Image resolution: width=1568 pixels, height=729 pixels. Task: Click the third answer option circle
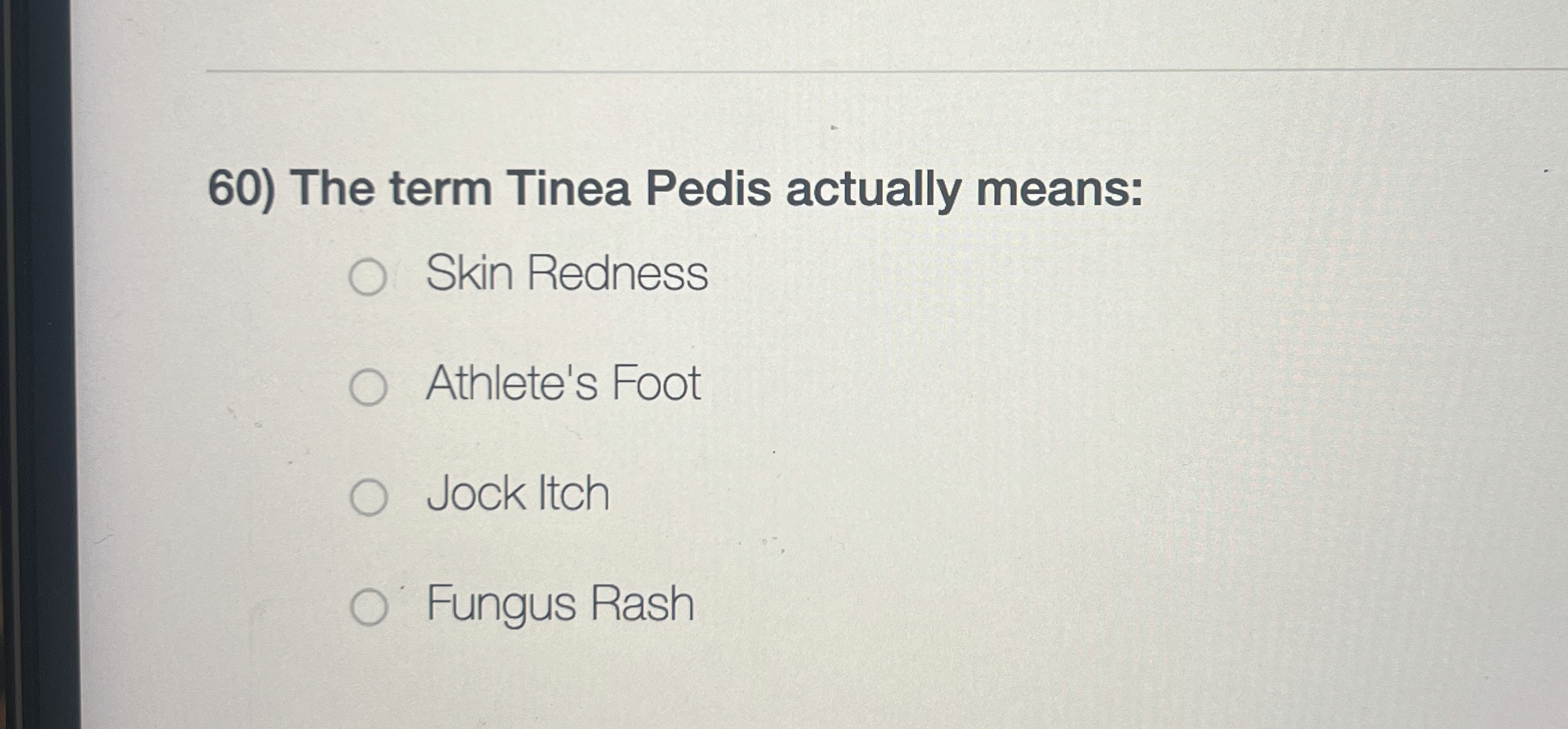[368, 497]
